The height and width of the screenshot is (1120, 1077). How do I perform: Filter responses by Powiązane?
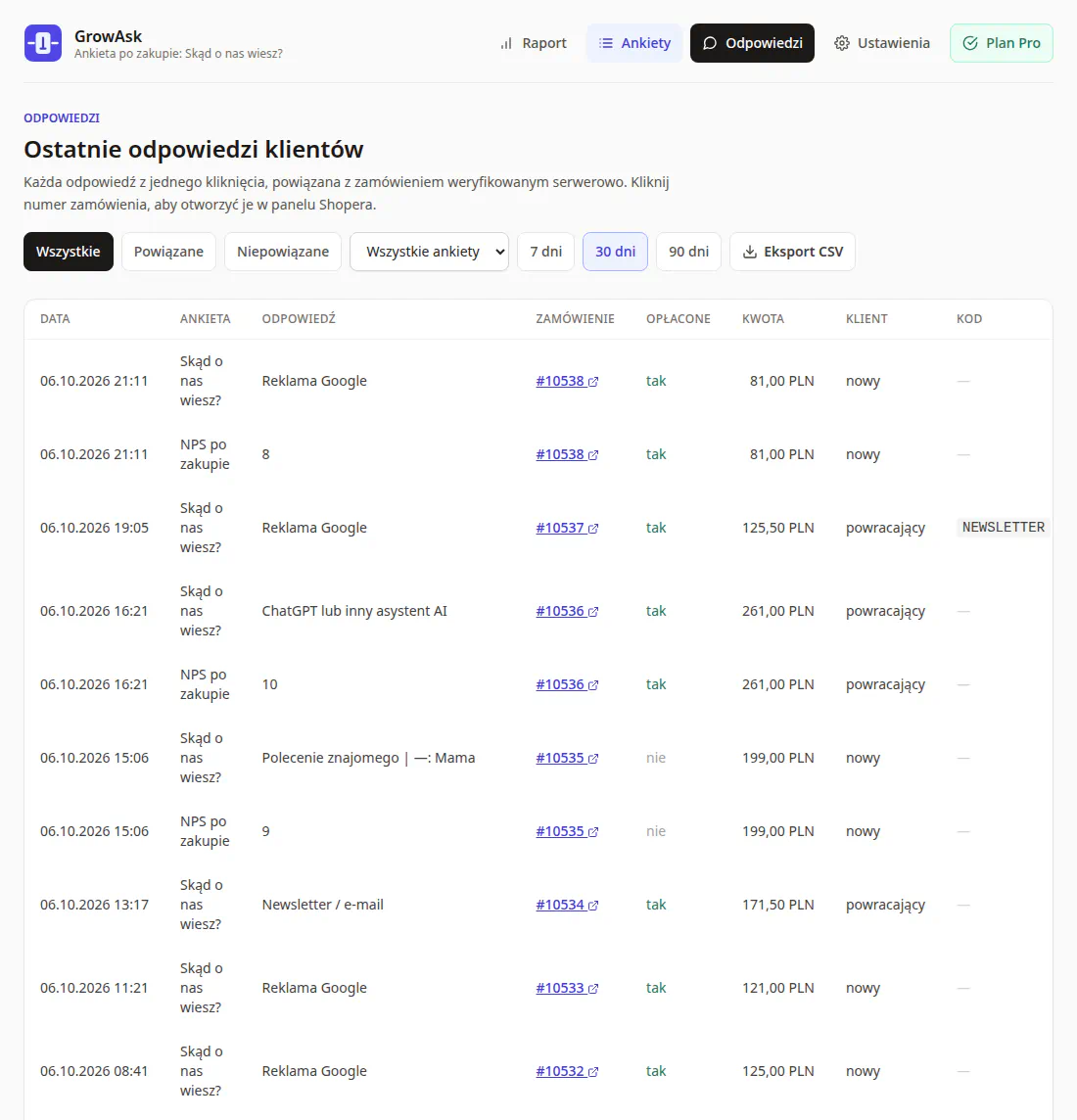pyautogui.click(x=168, y=252)
